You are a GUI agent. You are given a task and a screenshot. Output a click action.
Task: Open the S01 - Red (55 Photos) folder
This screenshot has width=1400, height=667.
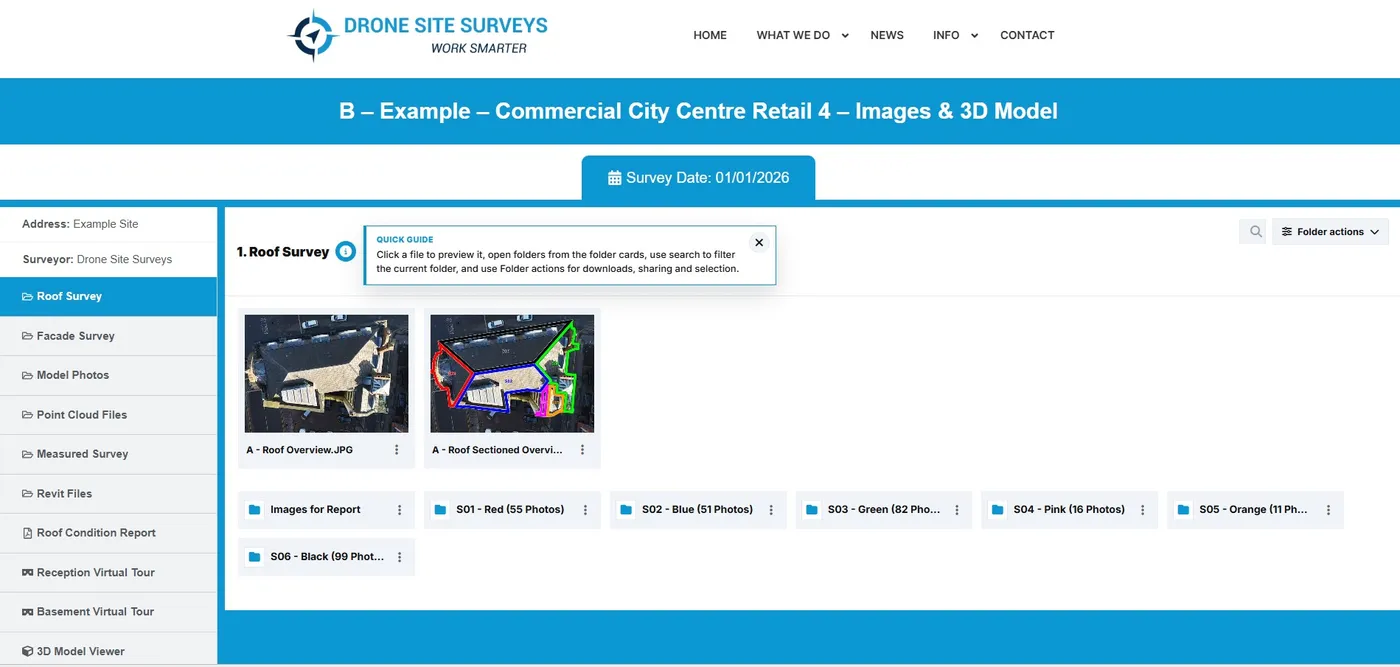pyautogui.click(x=512, y=510)
